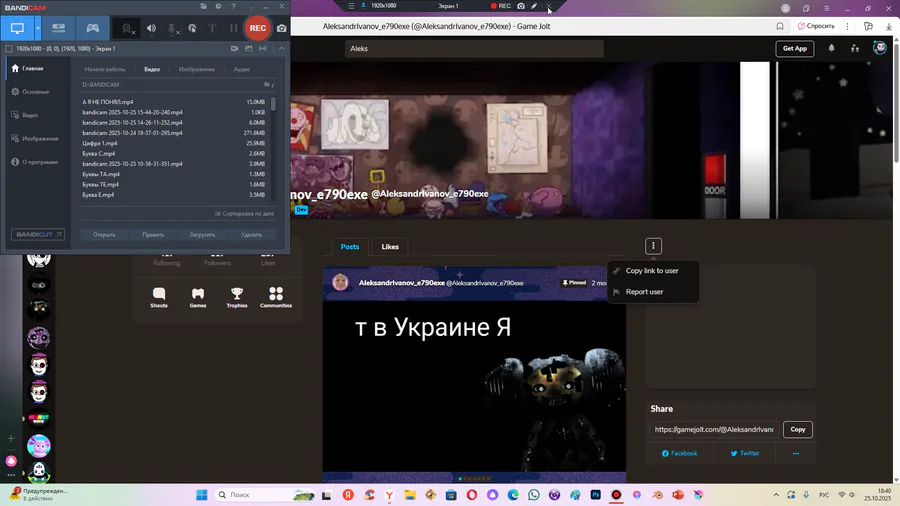Open Основные settings in sidebar
This screenshot has width=900, height=506.
coord(35,92)
